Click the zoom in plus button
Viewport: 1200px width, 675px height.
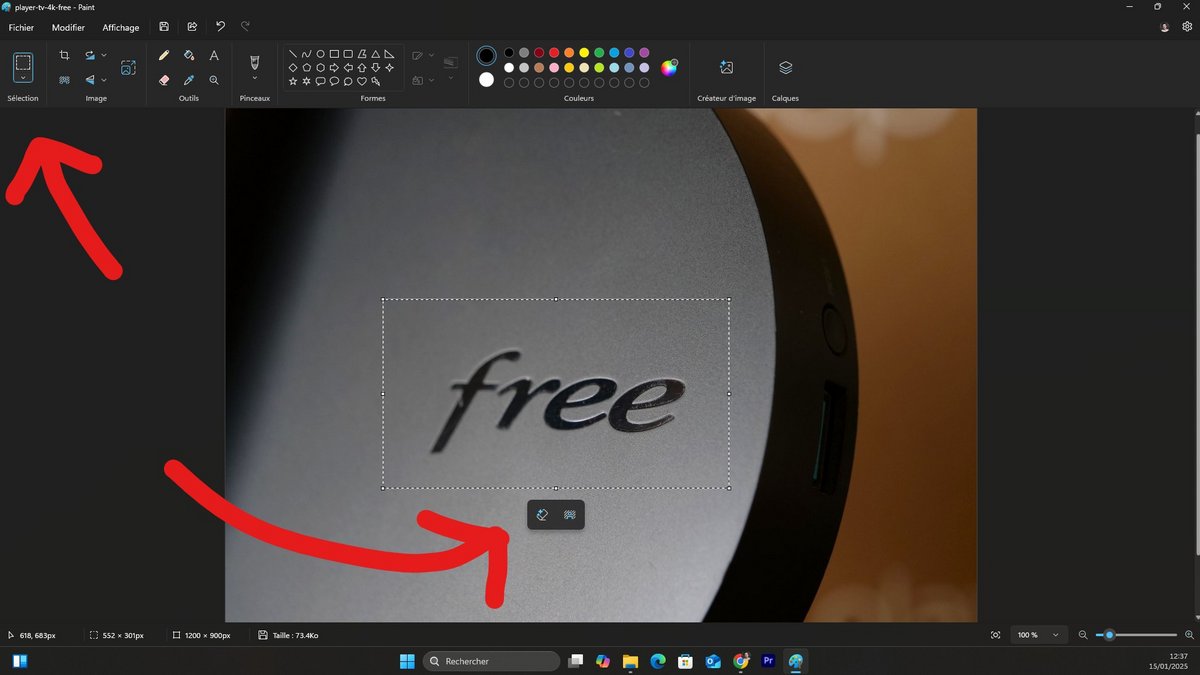pyautogui.click(x=1189, y=635)
